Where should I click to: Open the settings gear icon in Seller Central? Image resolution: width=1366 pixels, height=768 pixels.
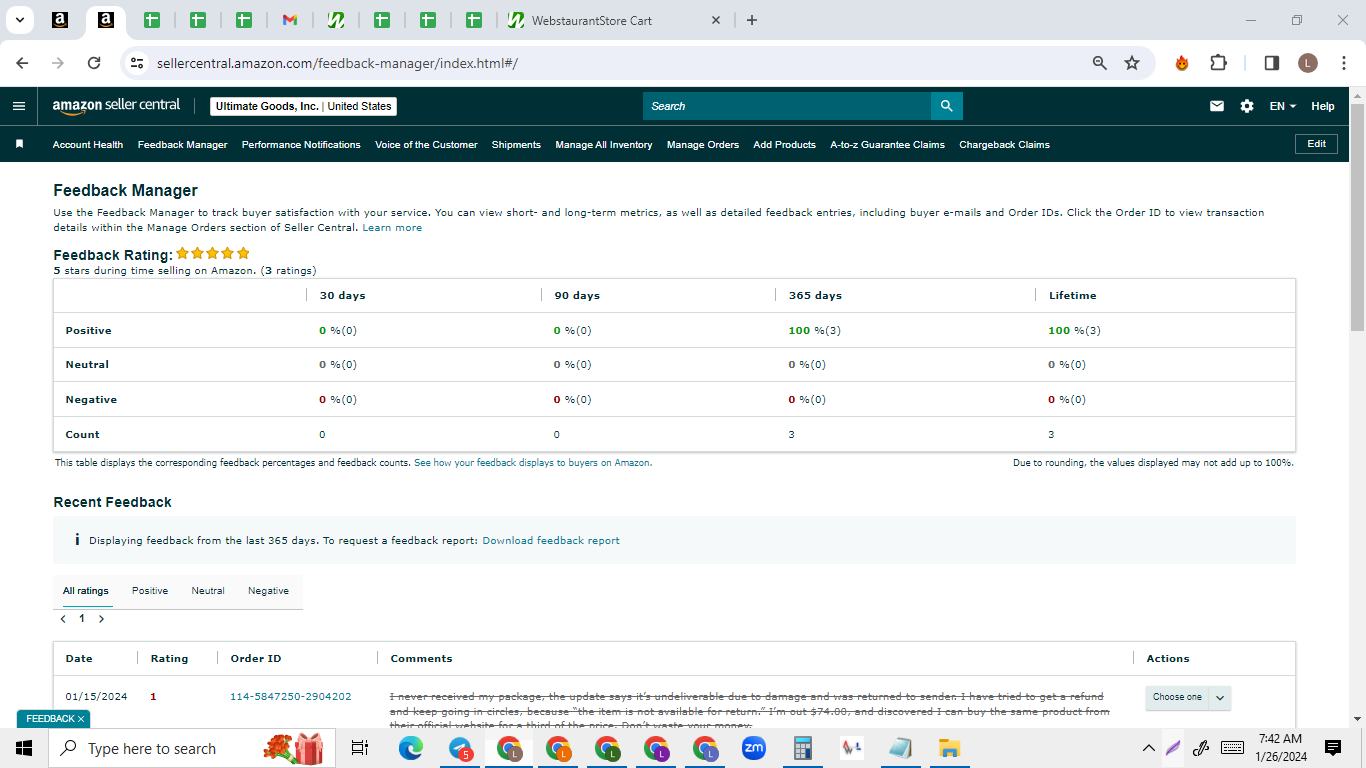coord(1247,106)
